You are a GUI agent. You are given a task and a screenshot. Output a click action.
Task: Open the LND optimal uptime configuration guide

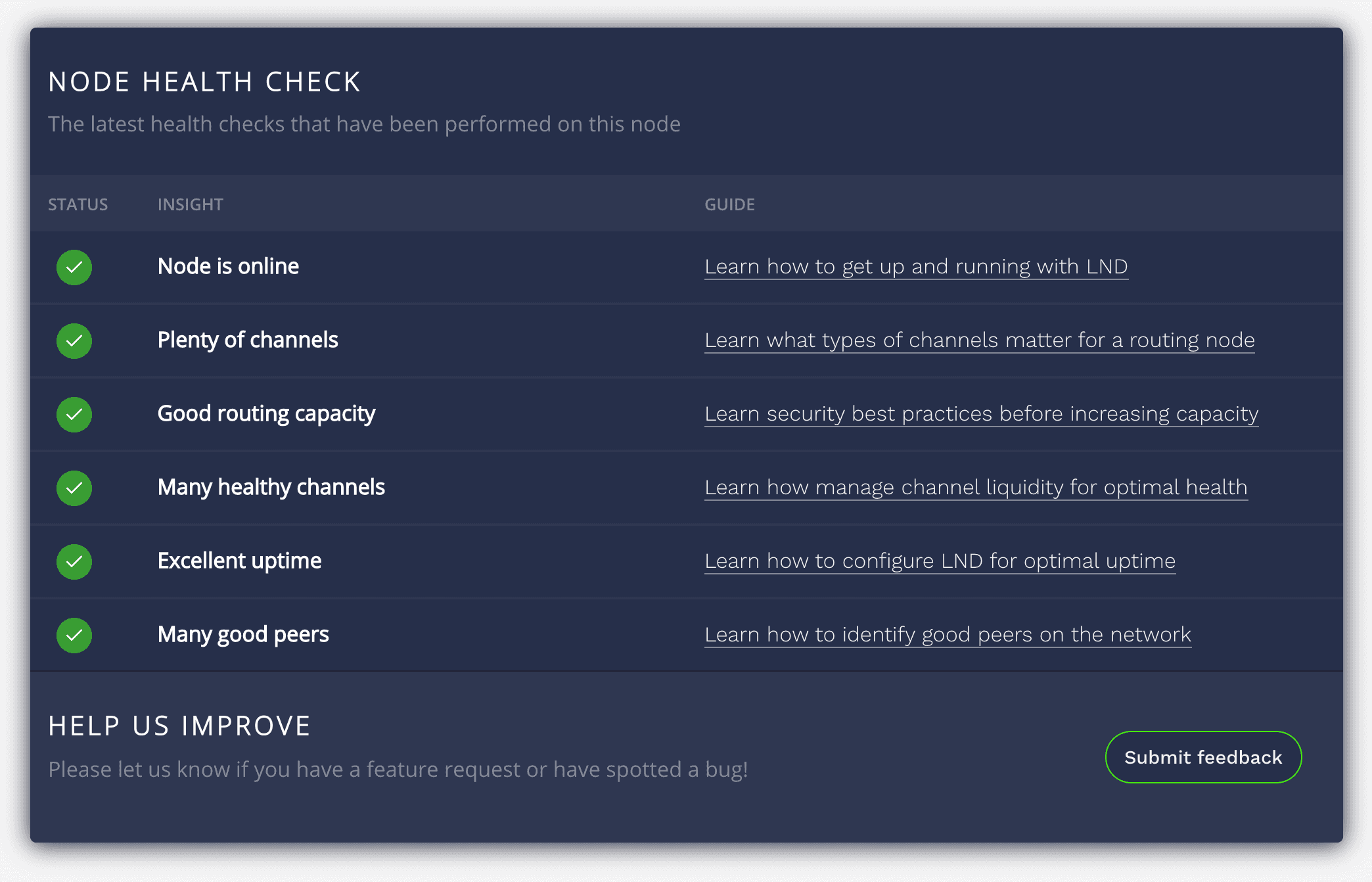940,561
